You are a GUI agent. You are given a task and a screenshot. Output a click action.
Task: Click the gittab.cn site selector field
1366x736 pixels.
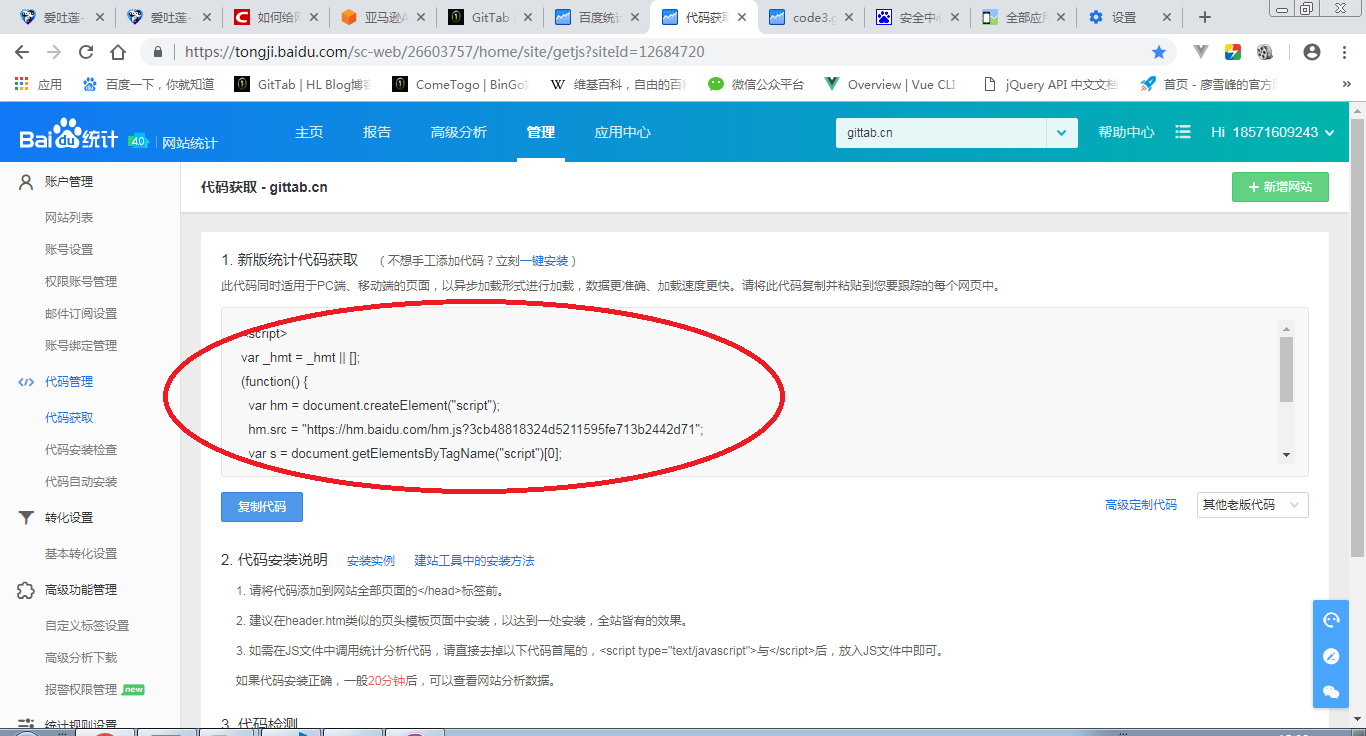click(941, 132)
